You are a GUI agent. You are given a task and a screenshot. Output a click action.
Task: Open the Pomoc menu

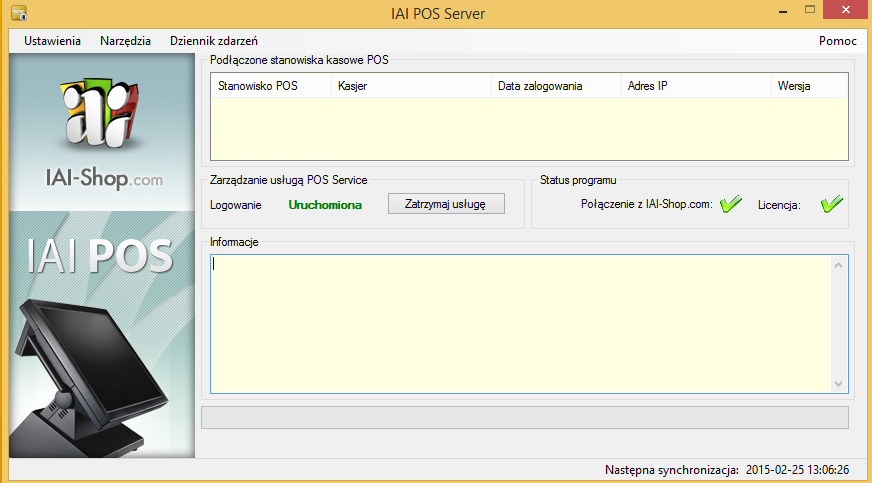tap(837, 41)
